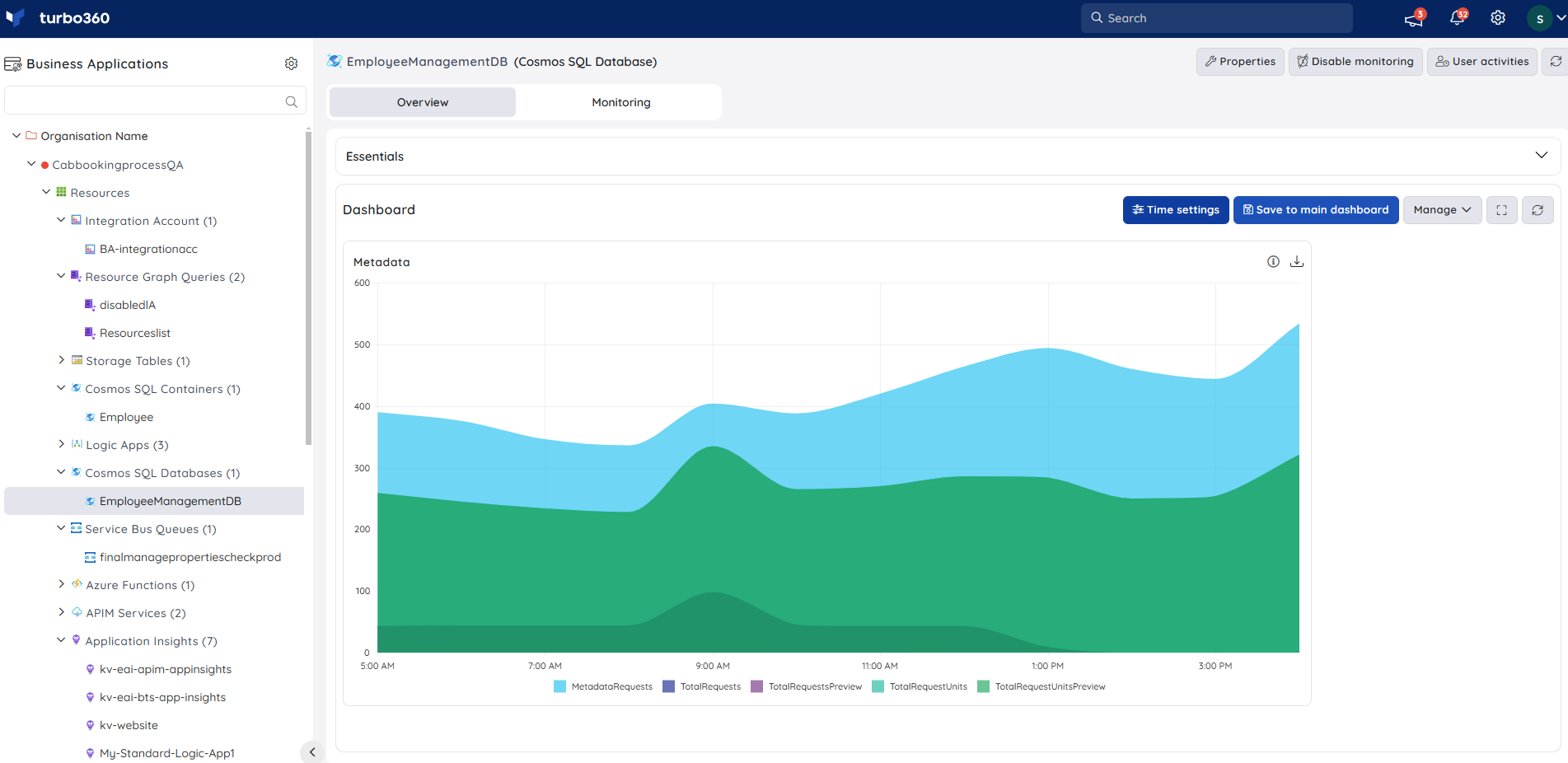Click the Integration Account icon
Screen dimensions: 1568x763
coord(76,220)
